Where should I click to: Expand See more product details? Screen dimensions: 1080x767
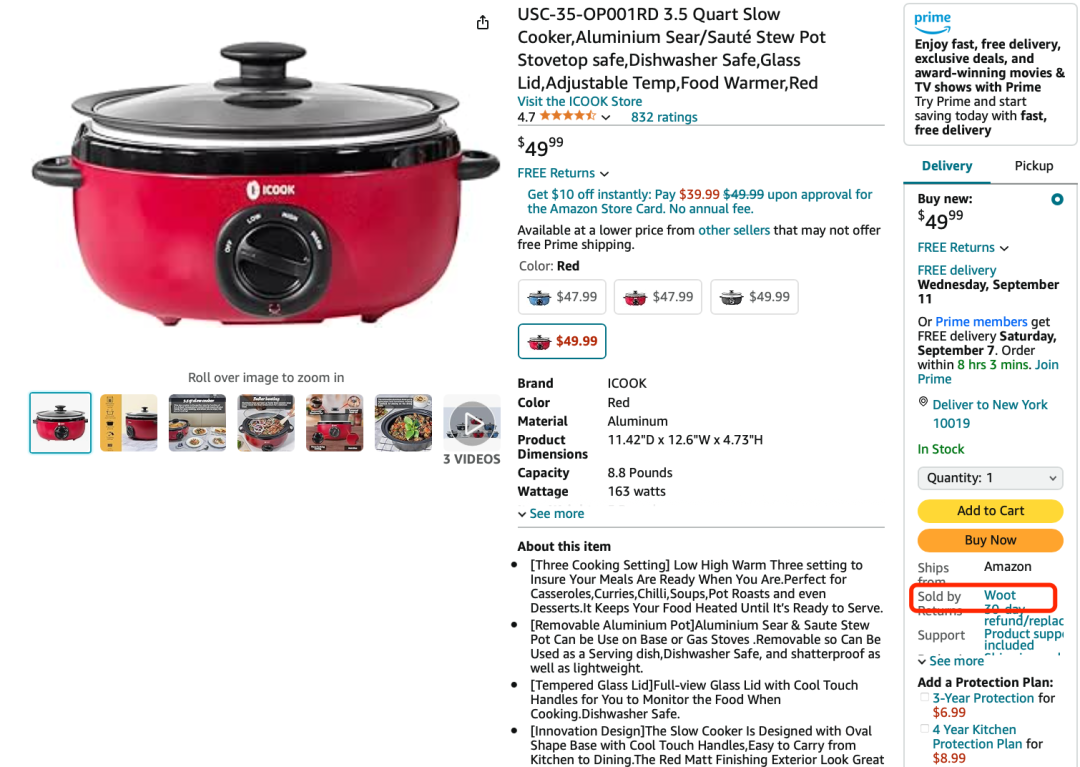(551, 514)
